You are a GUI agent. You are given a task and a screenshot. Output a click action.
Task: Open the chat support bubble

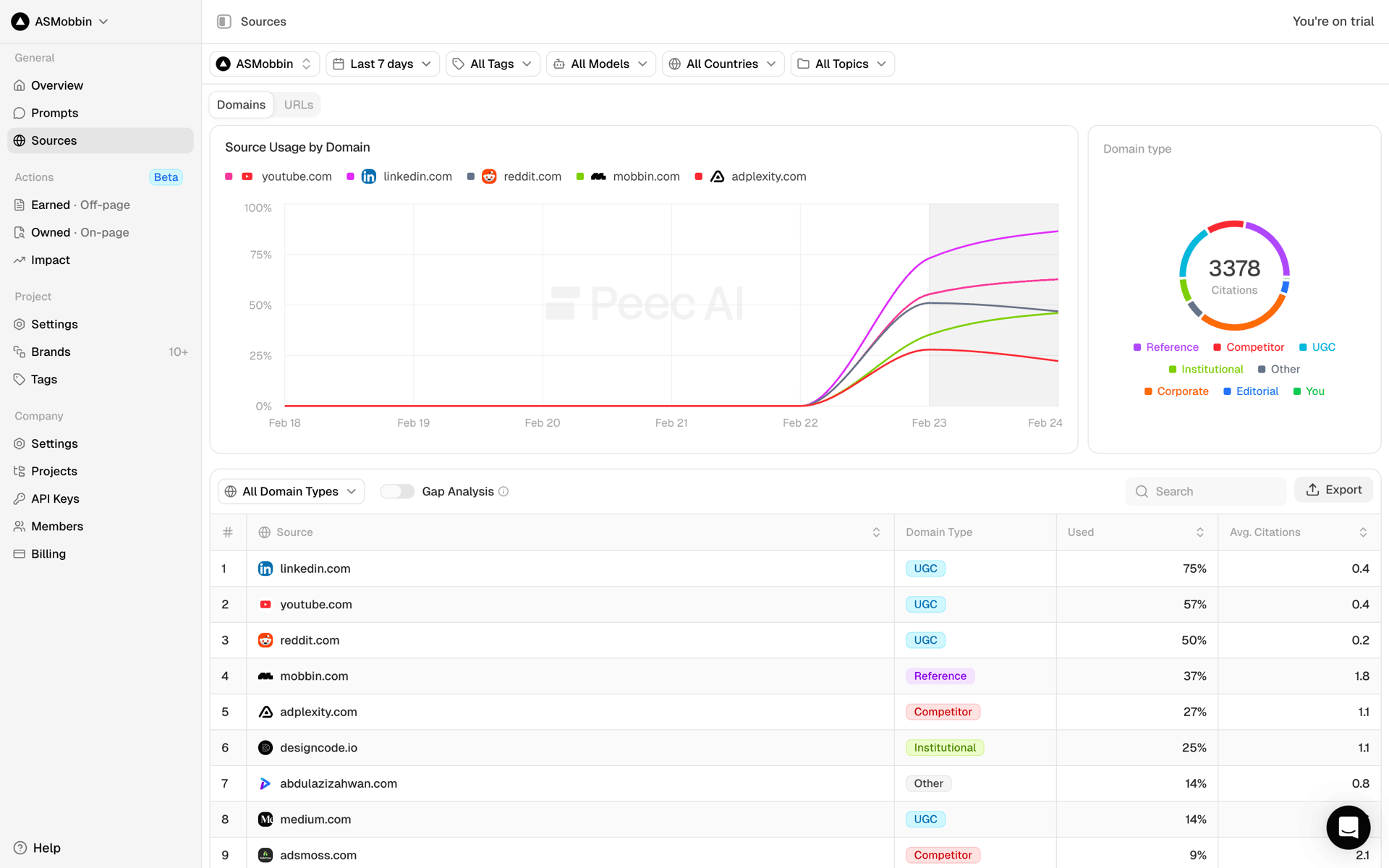point(1348,827)
